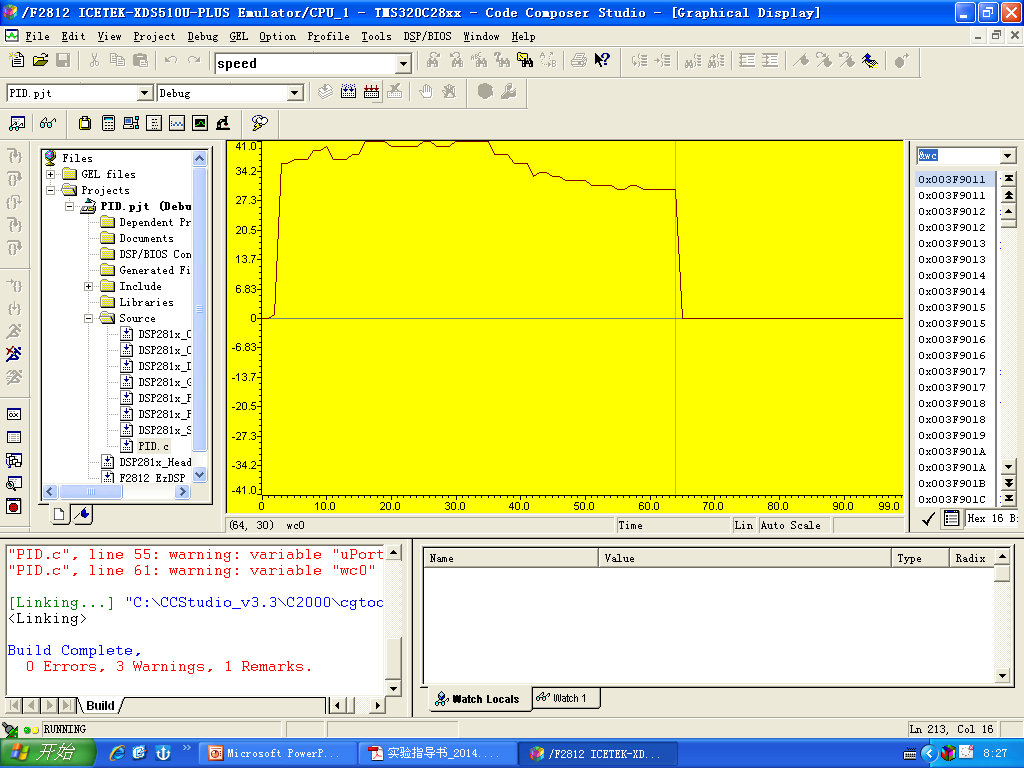
Task: Click the cyan cursor line in graph
Action: pyautogui.click(x=675, y=317)
